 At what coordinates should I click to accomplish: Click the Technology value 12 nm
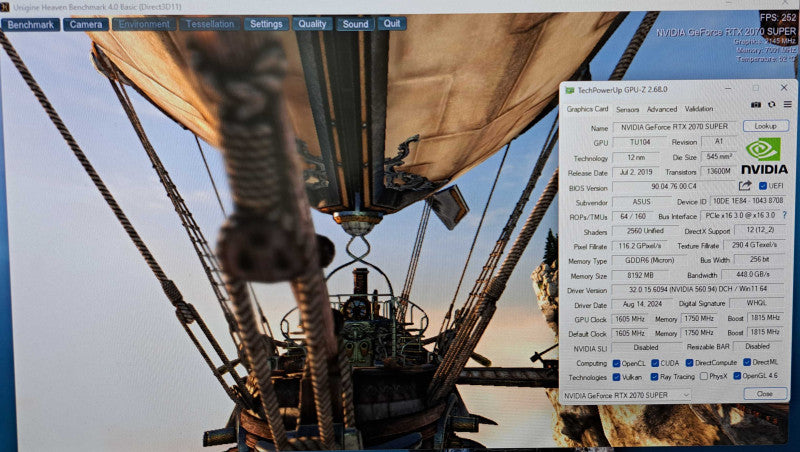click(x=636, y=158)
